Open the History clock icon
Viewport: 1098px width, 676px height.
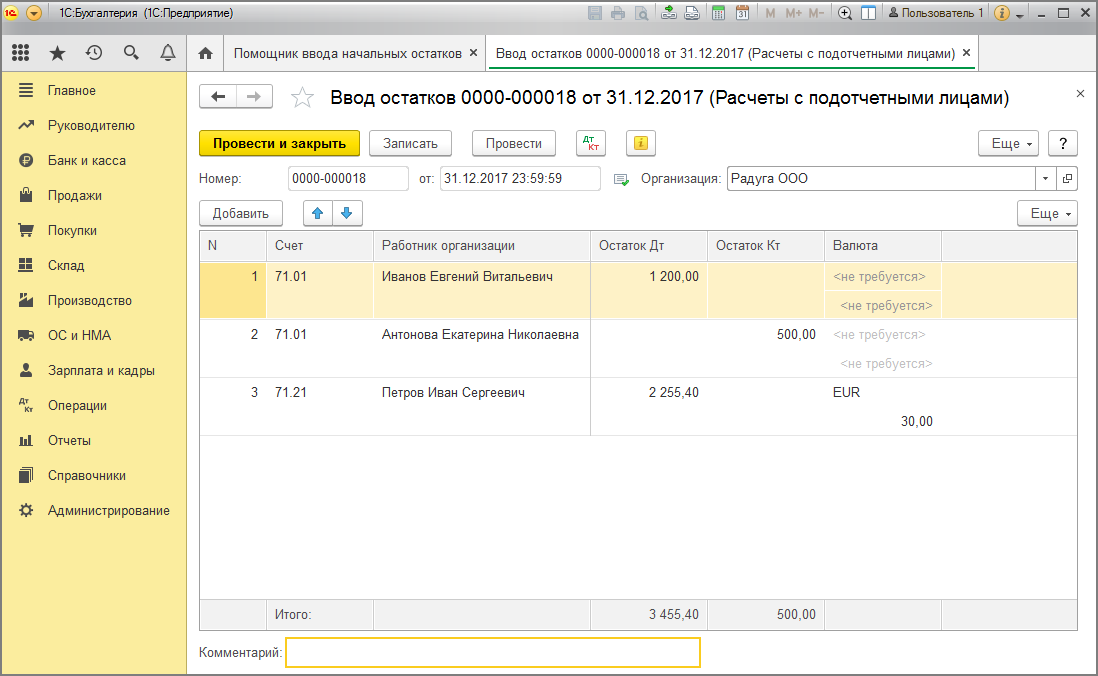pyautogui.click(x=94, y=53)
